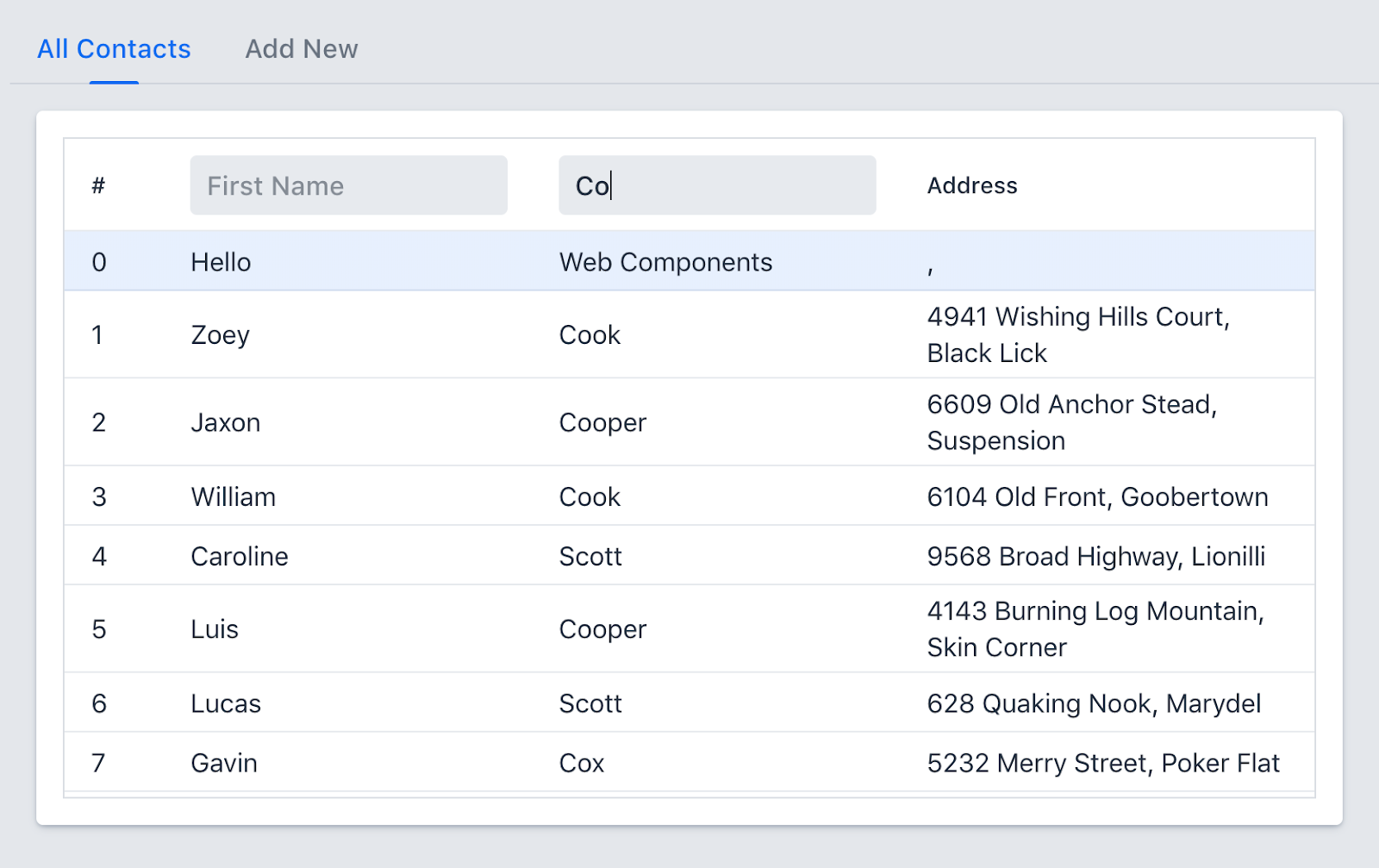Click first name 'Zoey'
The width and height of the screenshot is (1379, 868).
point(221,334)
